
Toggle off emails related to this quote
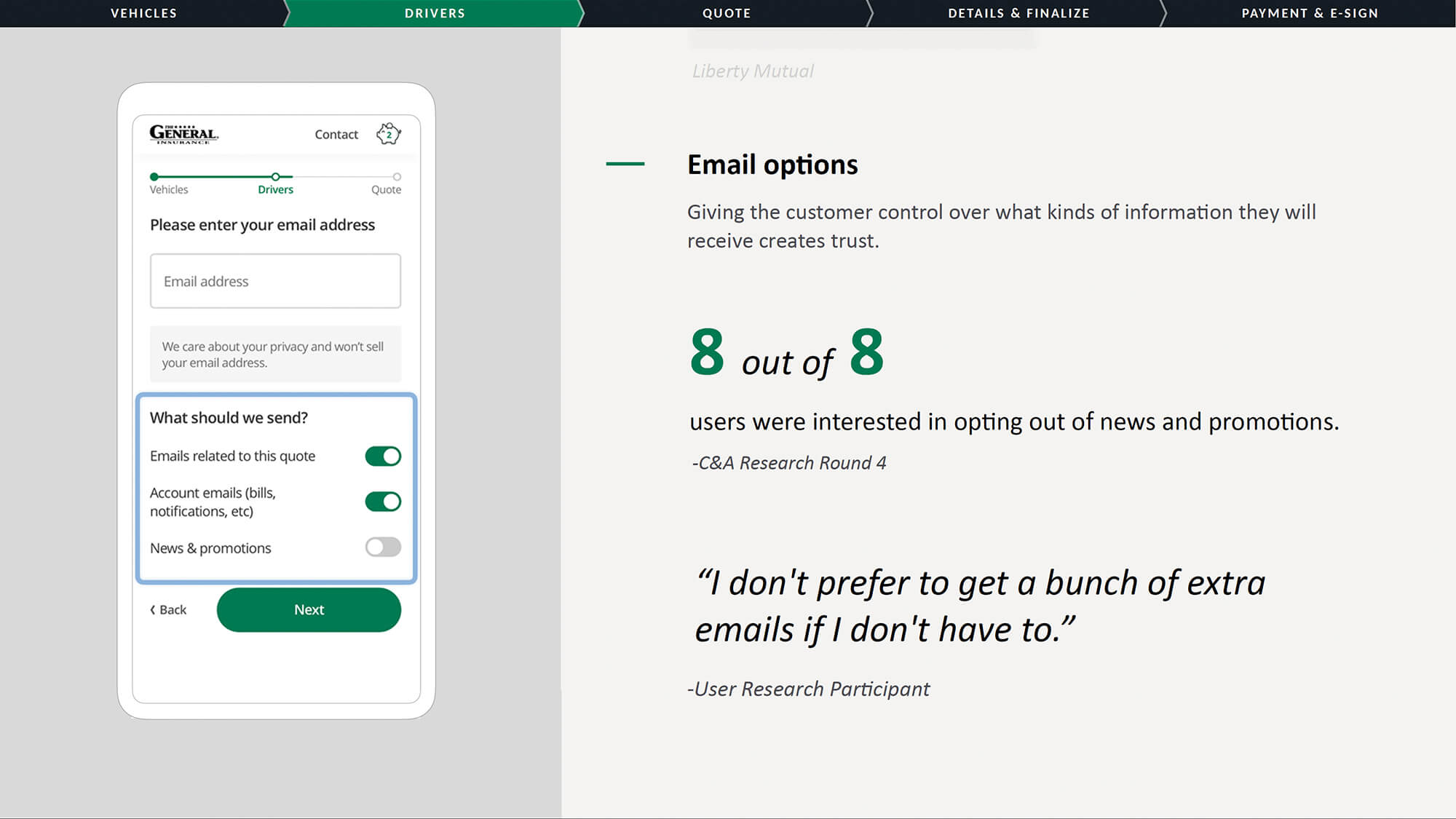[x=383, y=456]
